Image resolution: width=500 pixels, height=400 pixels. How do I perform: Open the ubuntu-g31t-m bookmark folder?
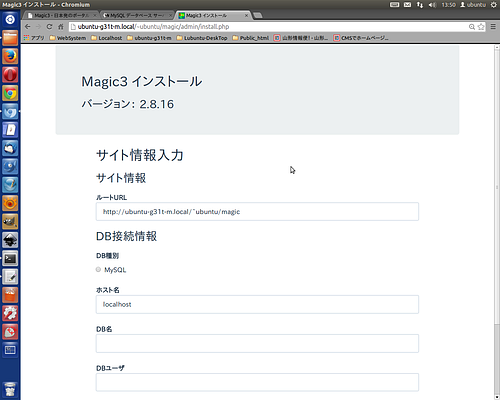click(149, 38)
